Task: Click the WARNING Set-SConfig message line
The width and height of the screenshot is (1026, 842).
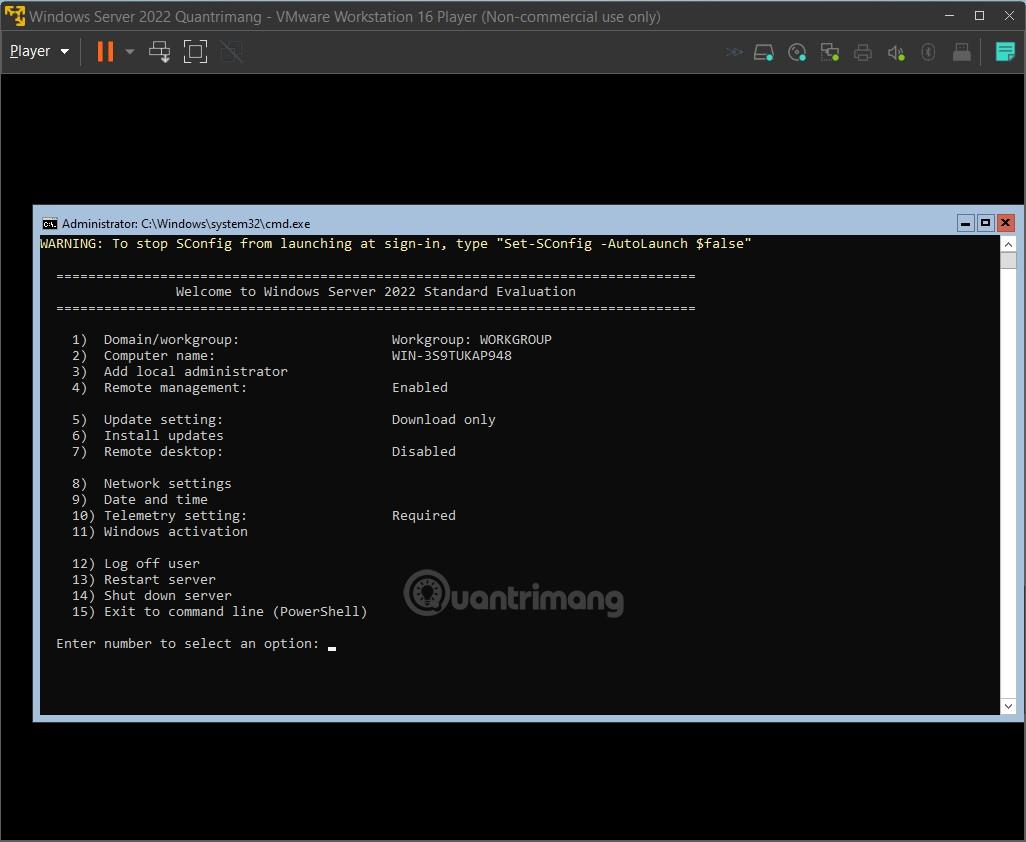Action: click(396, 244)
